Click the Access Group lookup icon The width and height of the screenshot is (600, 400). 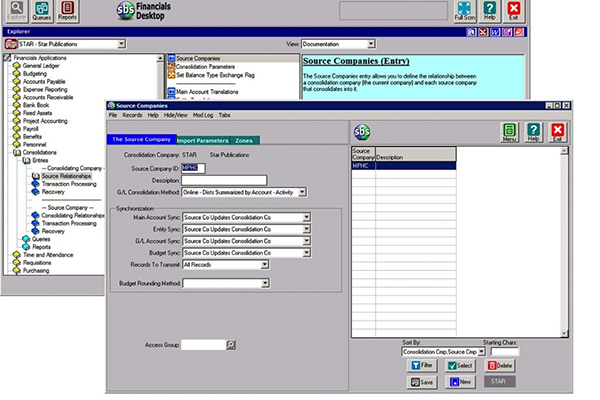point(231,345)
